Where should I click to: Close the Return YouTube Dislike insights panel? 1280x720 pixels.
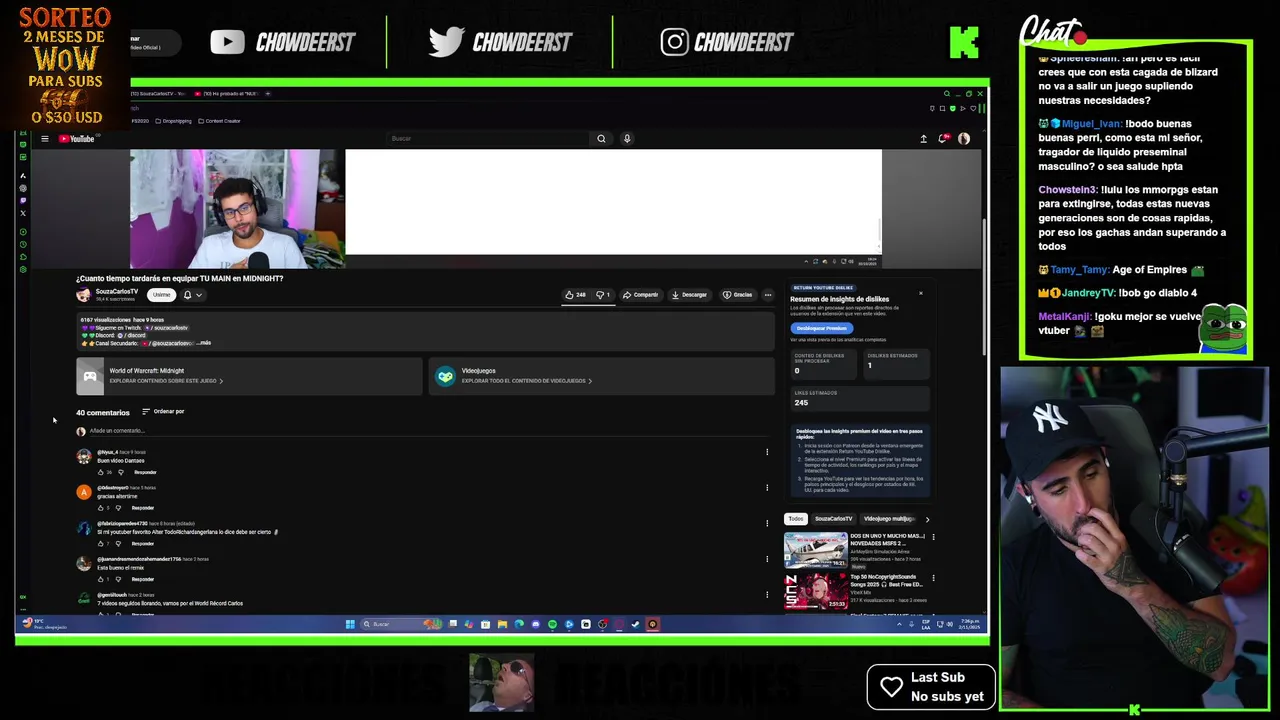click(921, 293)
